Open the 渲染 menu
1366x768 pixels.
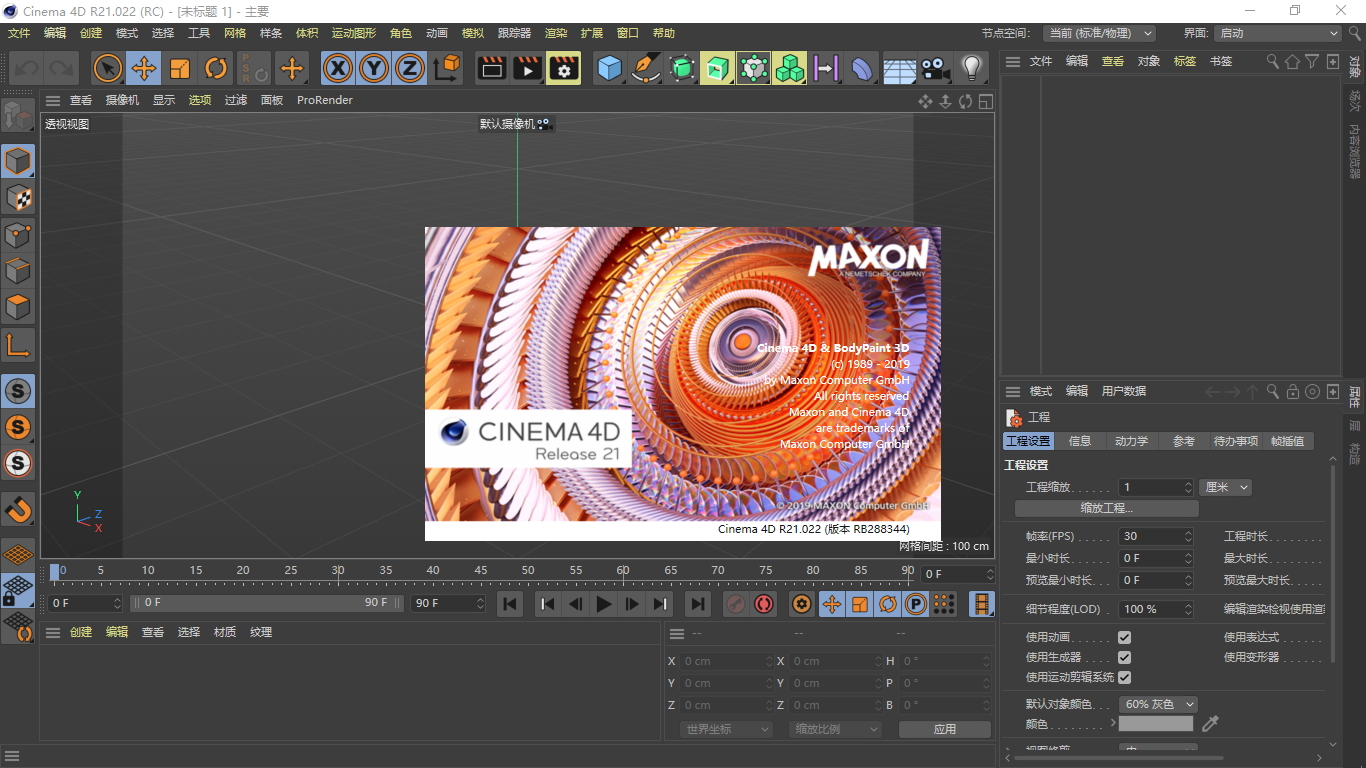[556, 33]
